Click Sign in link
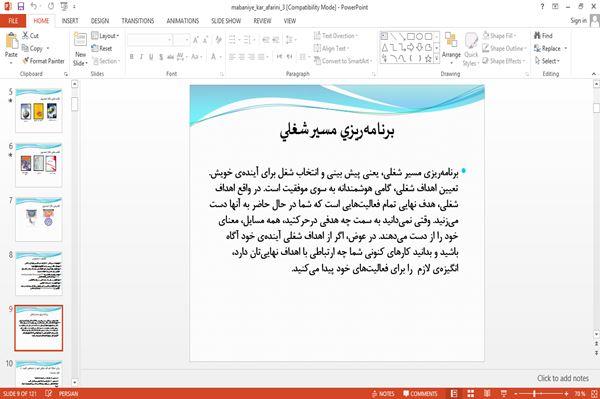The width and height of the screenshot is (600, 399). 578,21
